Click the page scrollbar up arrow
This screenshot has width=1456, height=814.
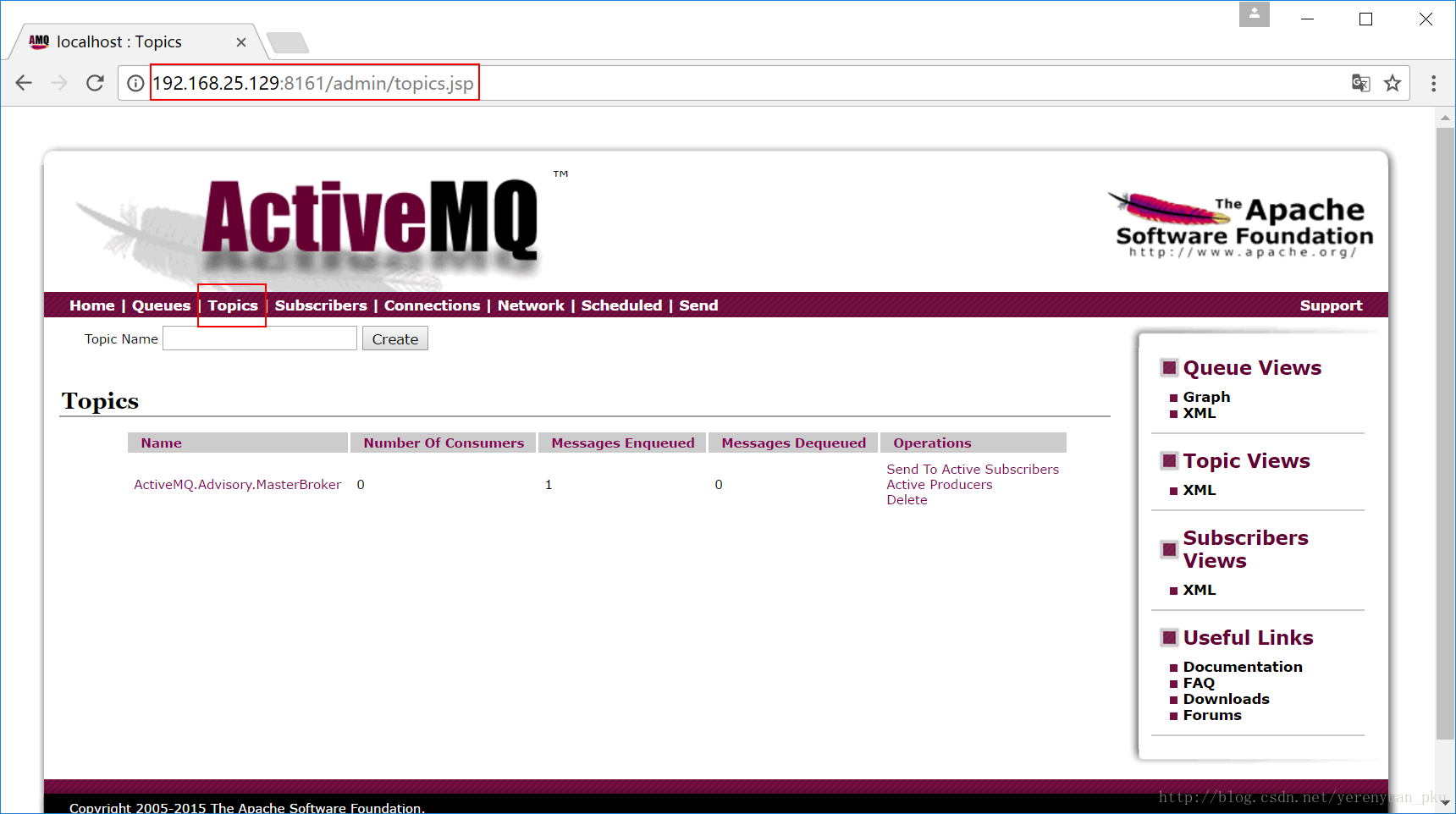point(1445,118)
